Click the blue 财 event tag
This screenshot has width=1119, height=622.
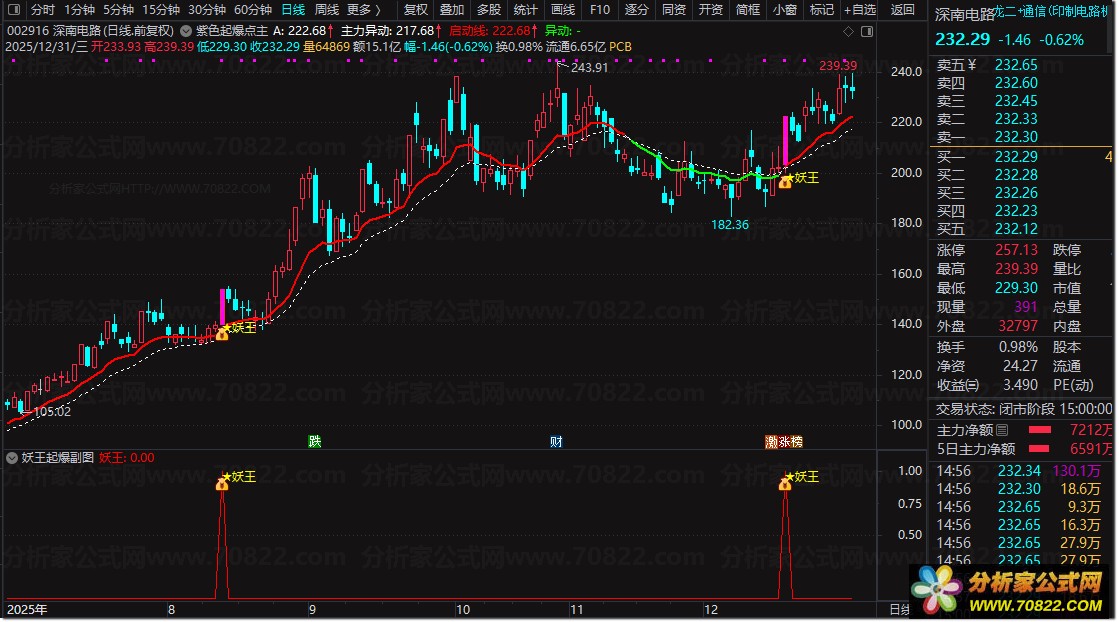tap(556, 442)
